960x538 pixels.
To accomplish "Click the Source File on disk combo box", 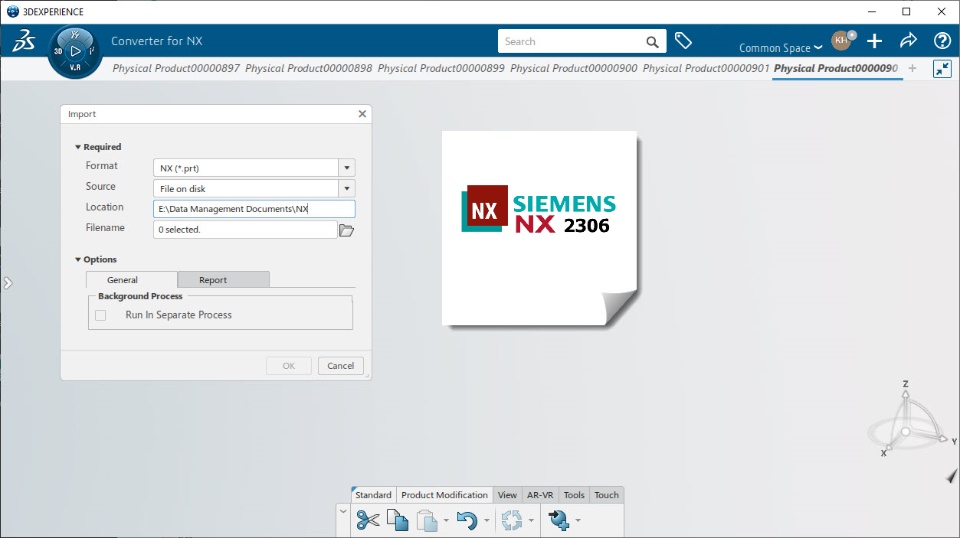I will (x=254, y=189).
